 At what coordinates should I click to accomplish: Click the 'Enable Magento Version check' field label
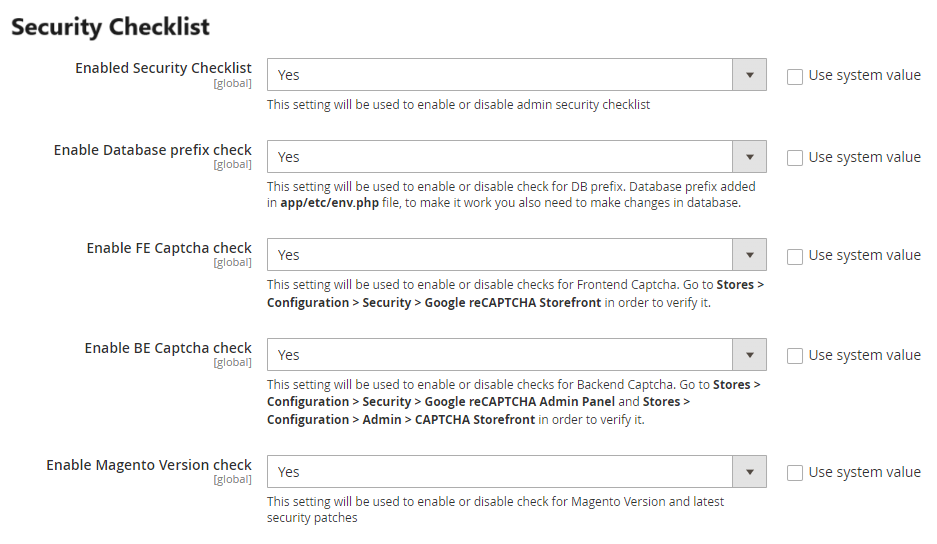pyautogui.click(x=149, y=465)
